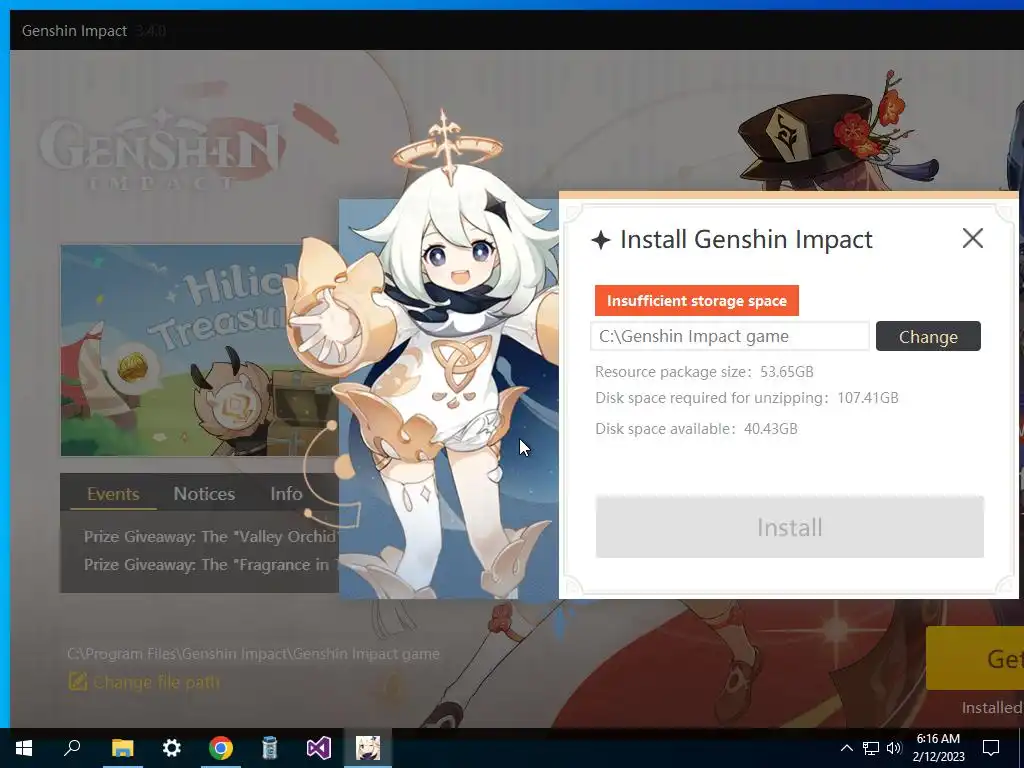This screenshot has width=1024, height=768.
Task: Open the Hilichurl Treasure banner image
Action: click(x=199, y=351)
